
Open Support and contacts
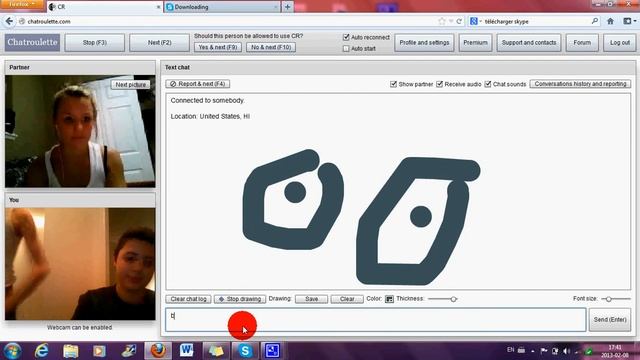[529, 42]
